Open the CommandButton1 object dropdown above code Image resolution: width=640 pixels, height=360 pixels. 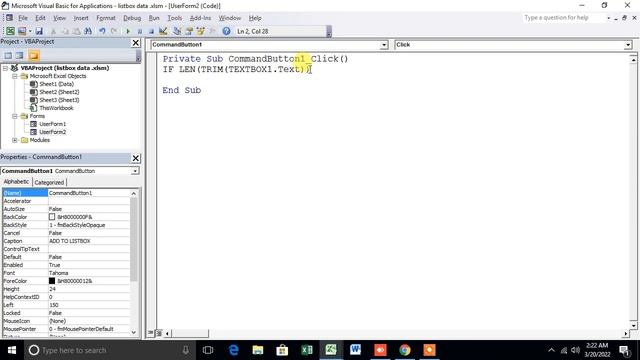[384, 45]
